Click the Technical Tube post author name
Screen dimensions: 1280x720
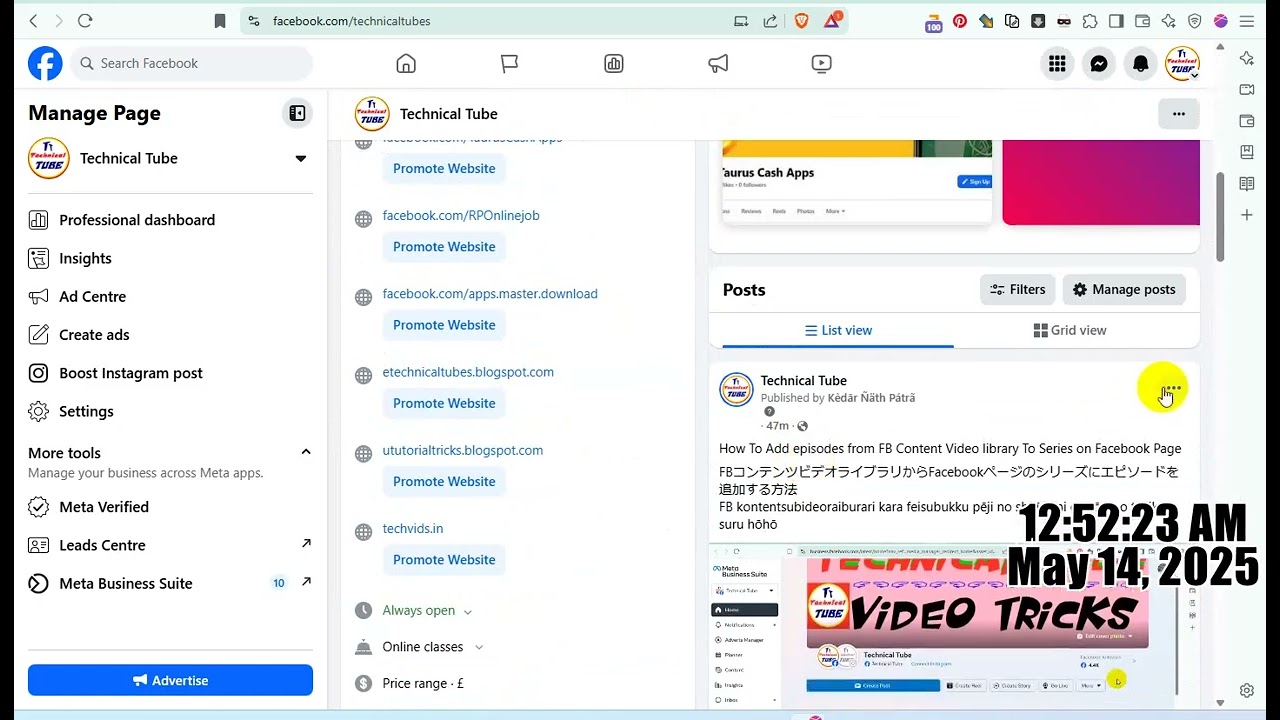pos(803,380)
